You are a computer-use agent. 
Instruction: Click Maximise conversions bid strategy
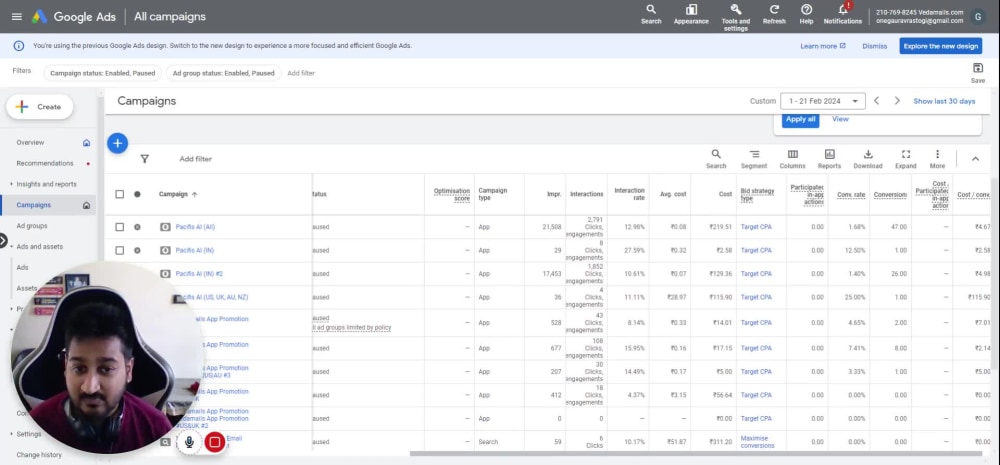coord(757,442)
